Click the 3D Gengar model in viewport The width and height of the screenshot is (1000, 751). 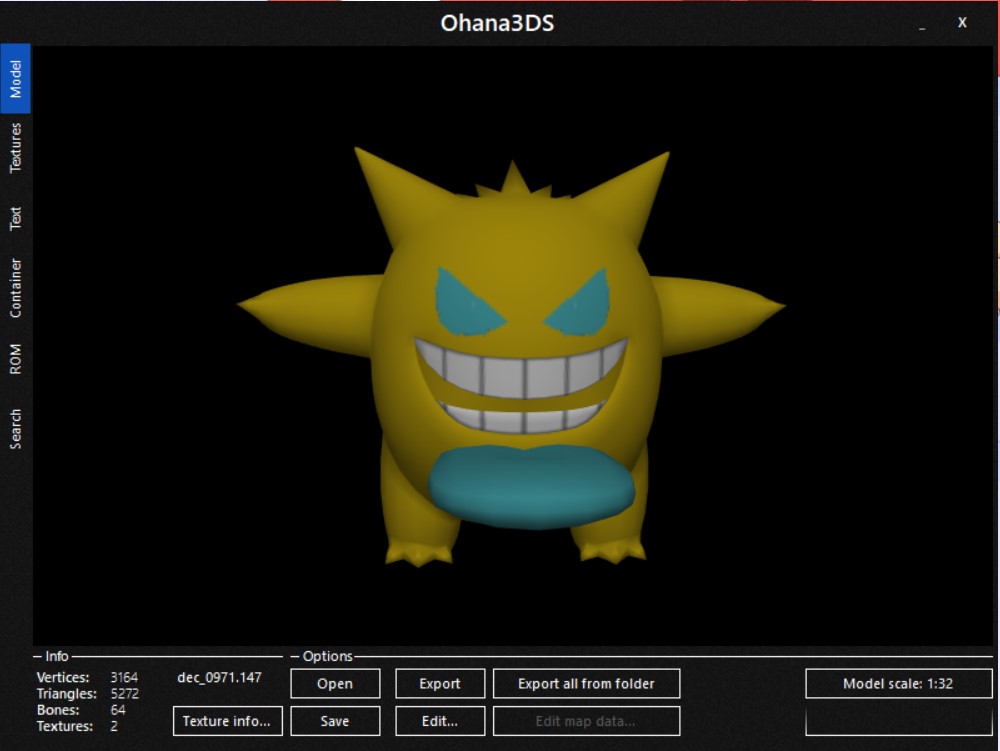(511, 357)
